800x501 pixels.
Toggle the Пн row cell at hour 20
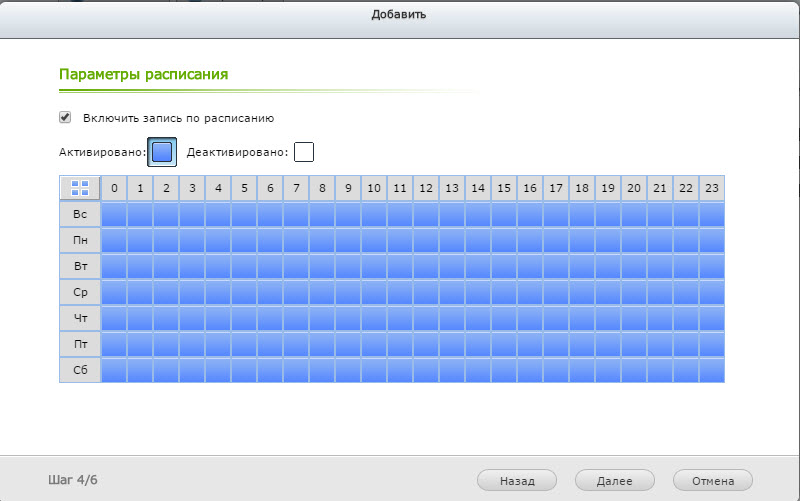click(634, 240)
